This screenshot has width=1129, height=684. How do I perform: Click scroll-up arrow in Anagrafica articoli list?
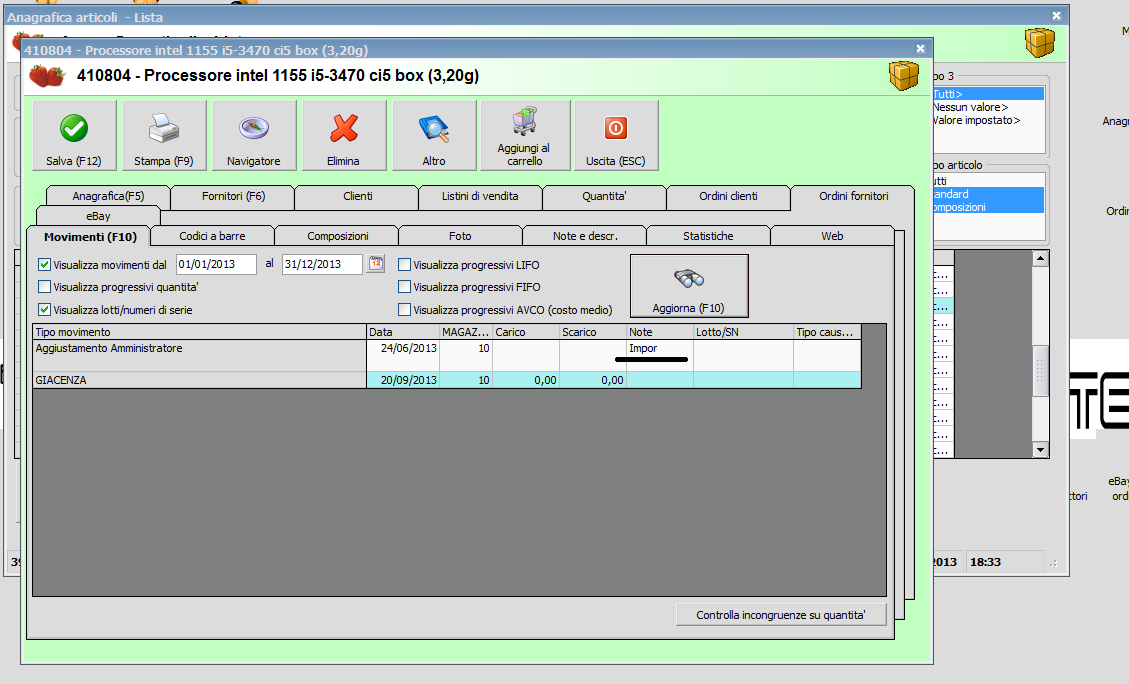click(1040, 258)
